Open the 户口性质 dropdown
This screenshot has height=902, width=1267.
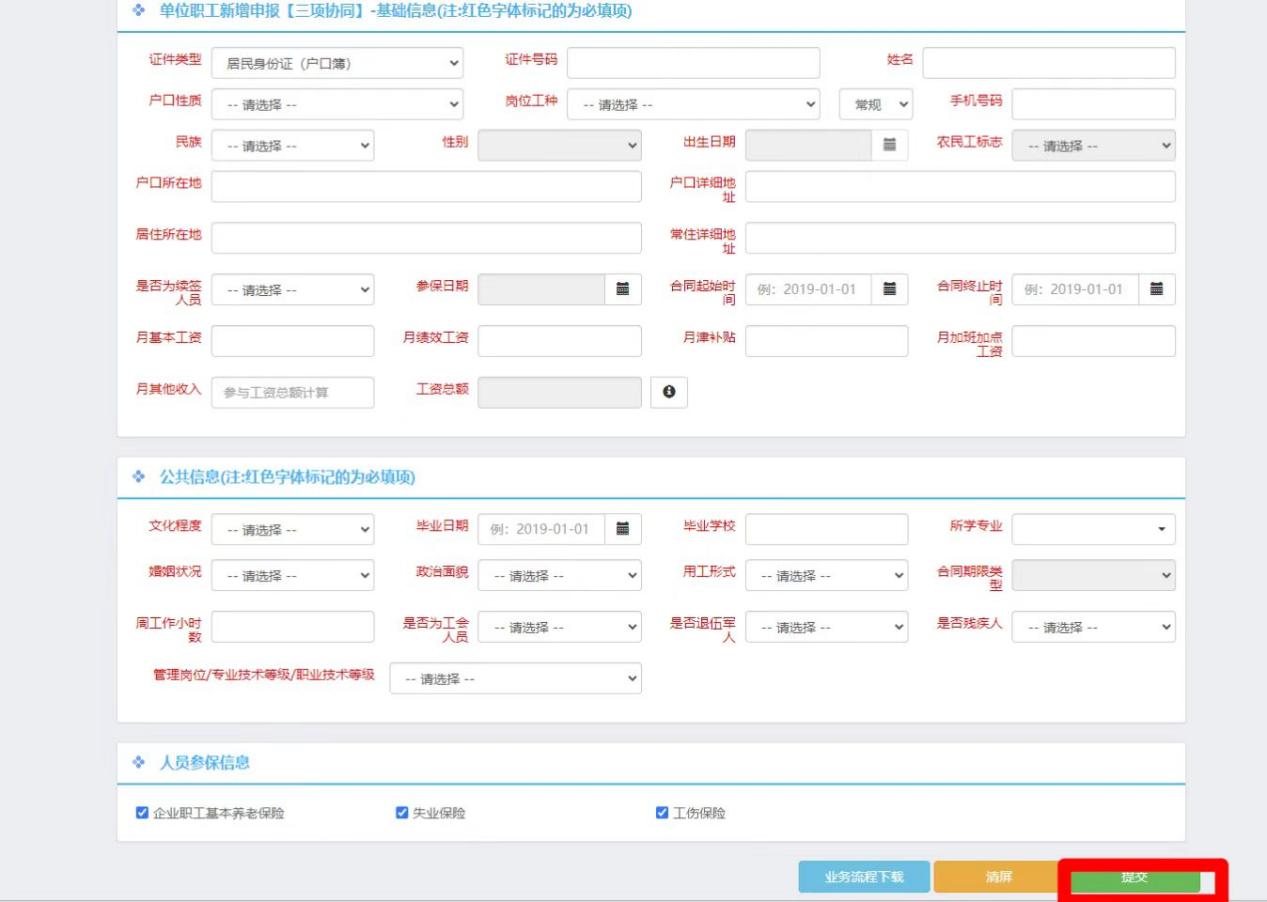337,104
